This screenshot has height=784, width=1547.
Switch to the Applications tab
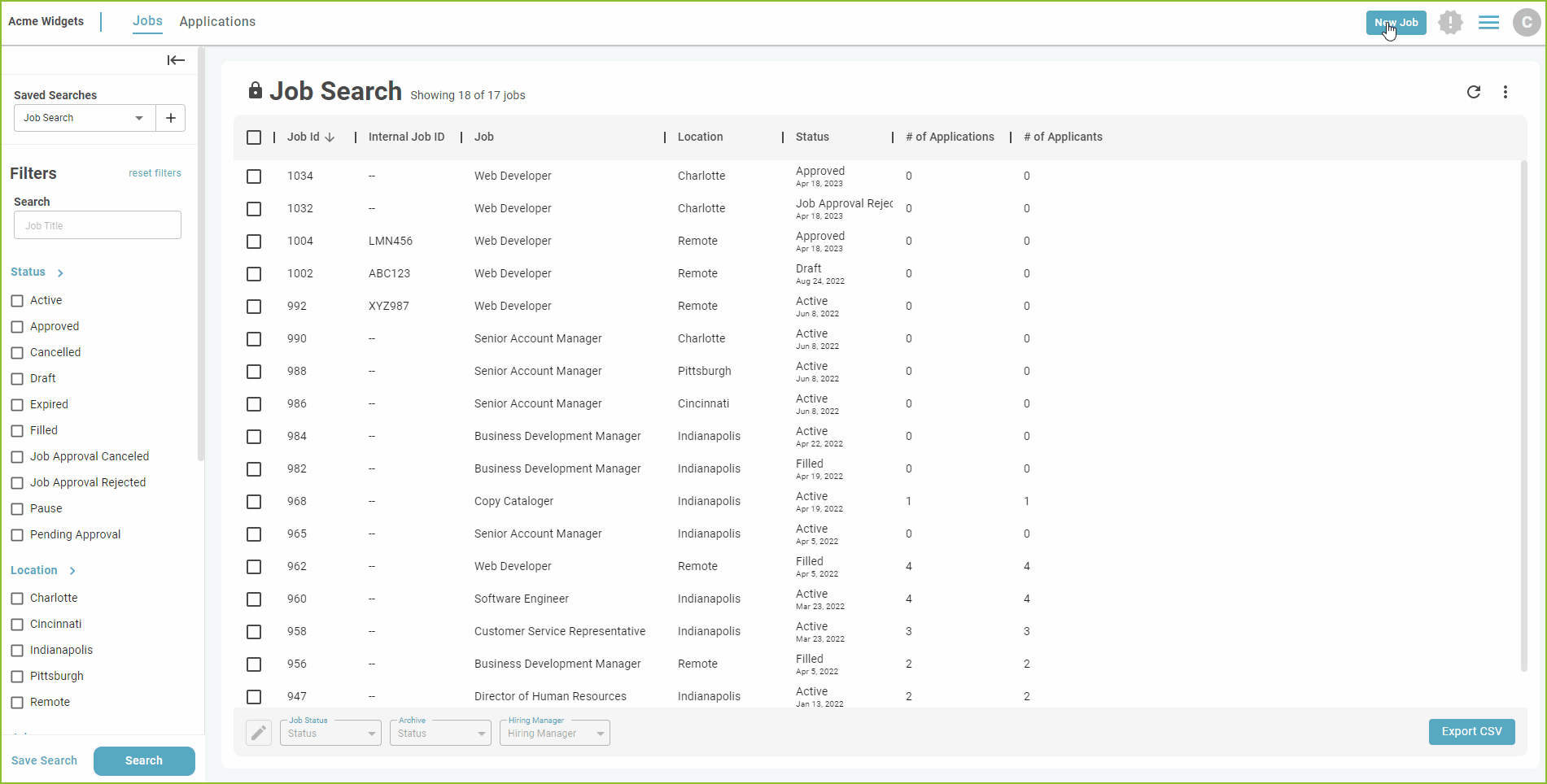(x=217, y=22)
